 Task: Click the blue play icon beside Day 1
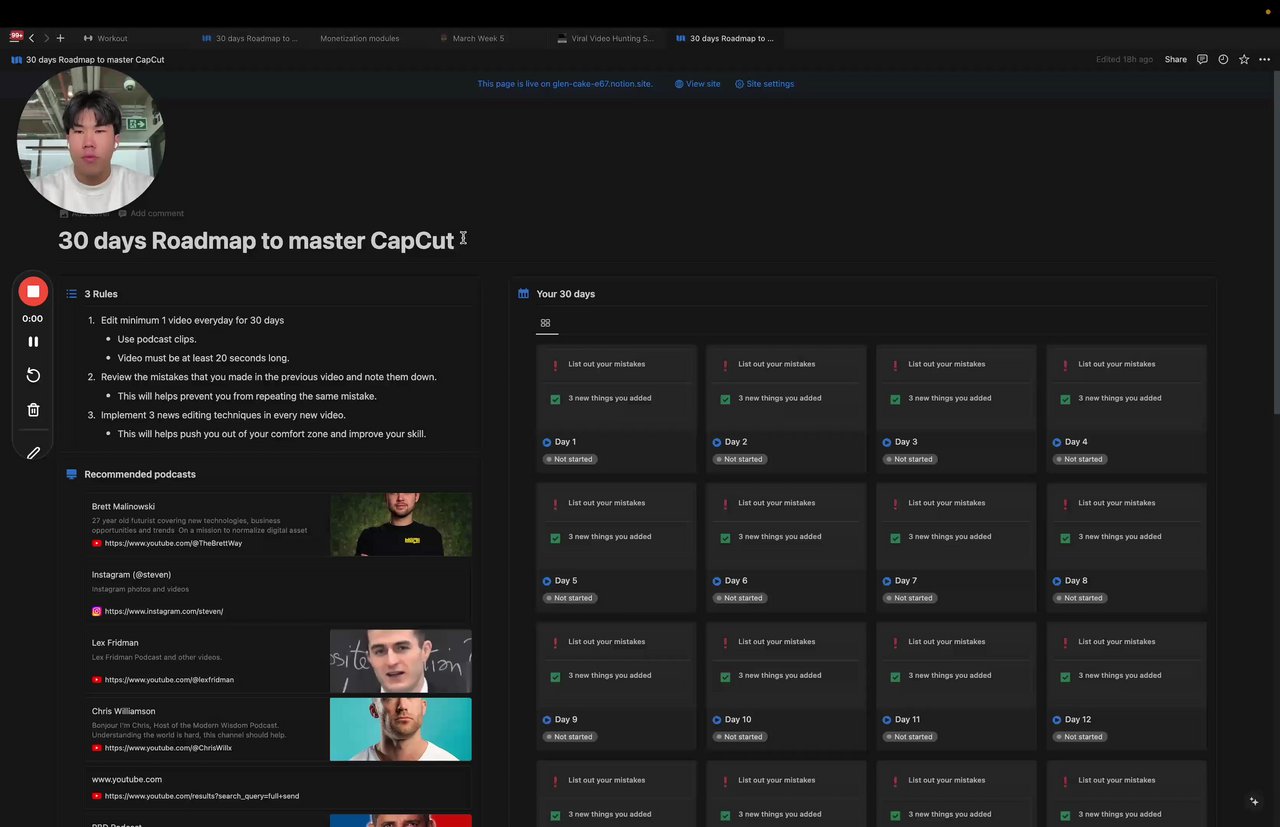(x=547, y=442)
